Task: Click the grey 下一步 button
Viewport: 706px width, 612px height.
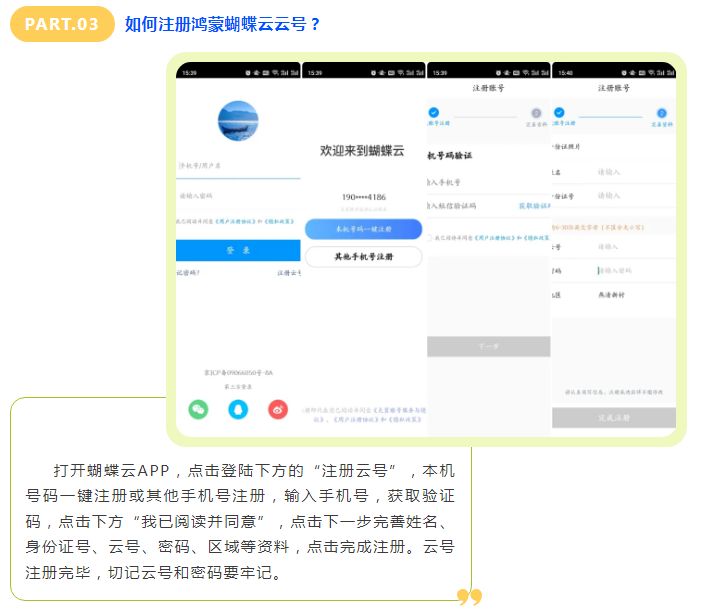Action: pos(488,346)
